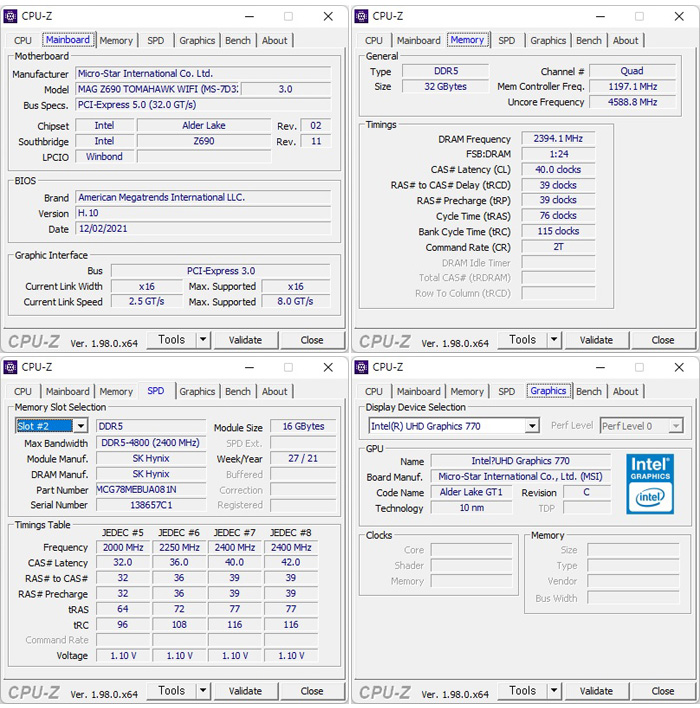Open the Slot #2 memory slot dropdown
The image size is (700, 708).
pyautogui.click(x=80, y=426)
